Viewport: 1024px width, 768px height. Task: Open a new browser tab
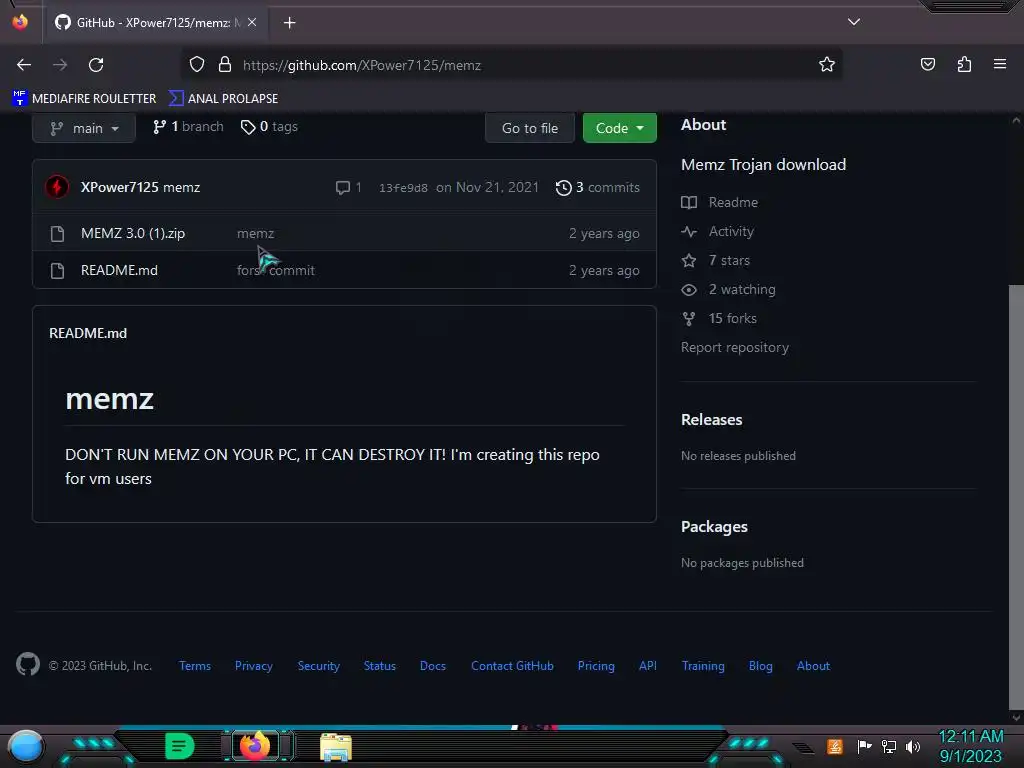289,23
